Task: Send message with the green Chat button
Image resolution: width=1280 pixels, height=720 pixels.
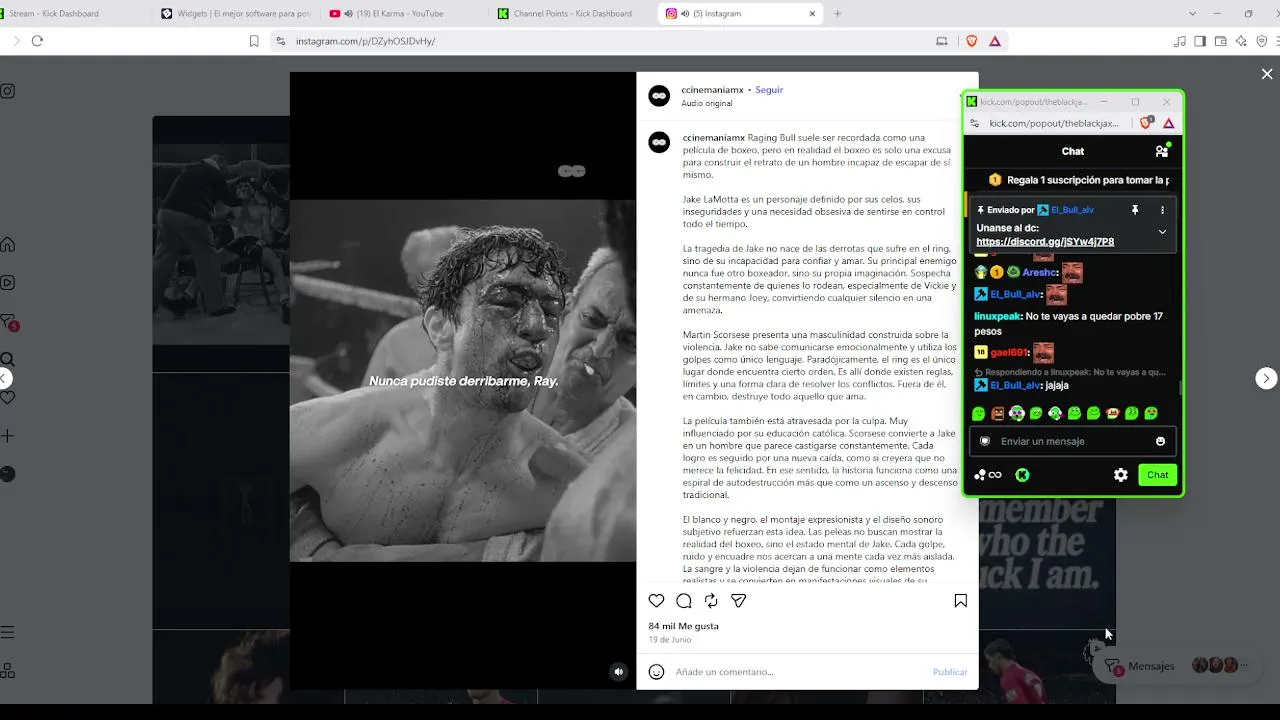Action: click(1157, 475)
